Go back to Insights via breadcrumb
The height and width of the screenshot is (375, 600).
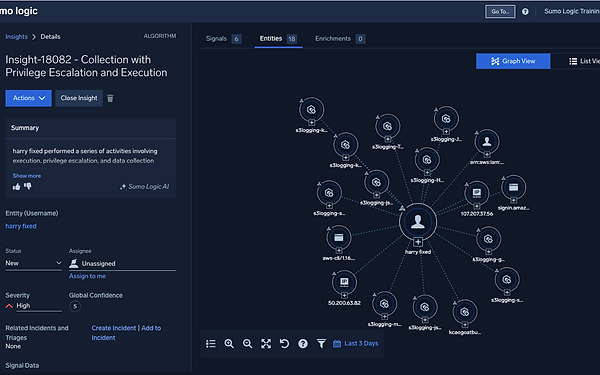[16, 37]
